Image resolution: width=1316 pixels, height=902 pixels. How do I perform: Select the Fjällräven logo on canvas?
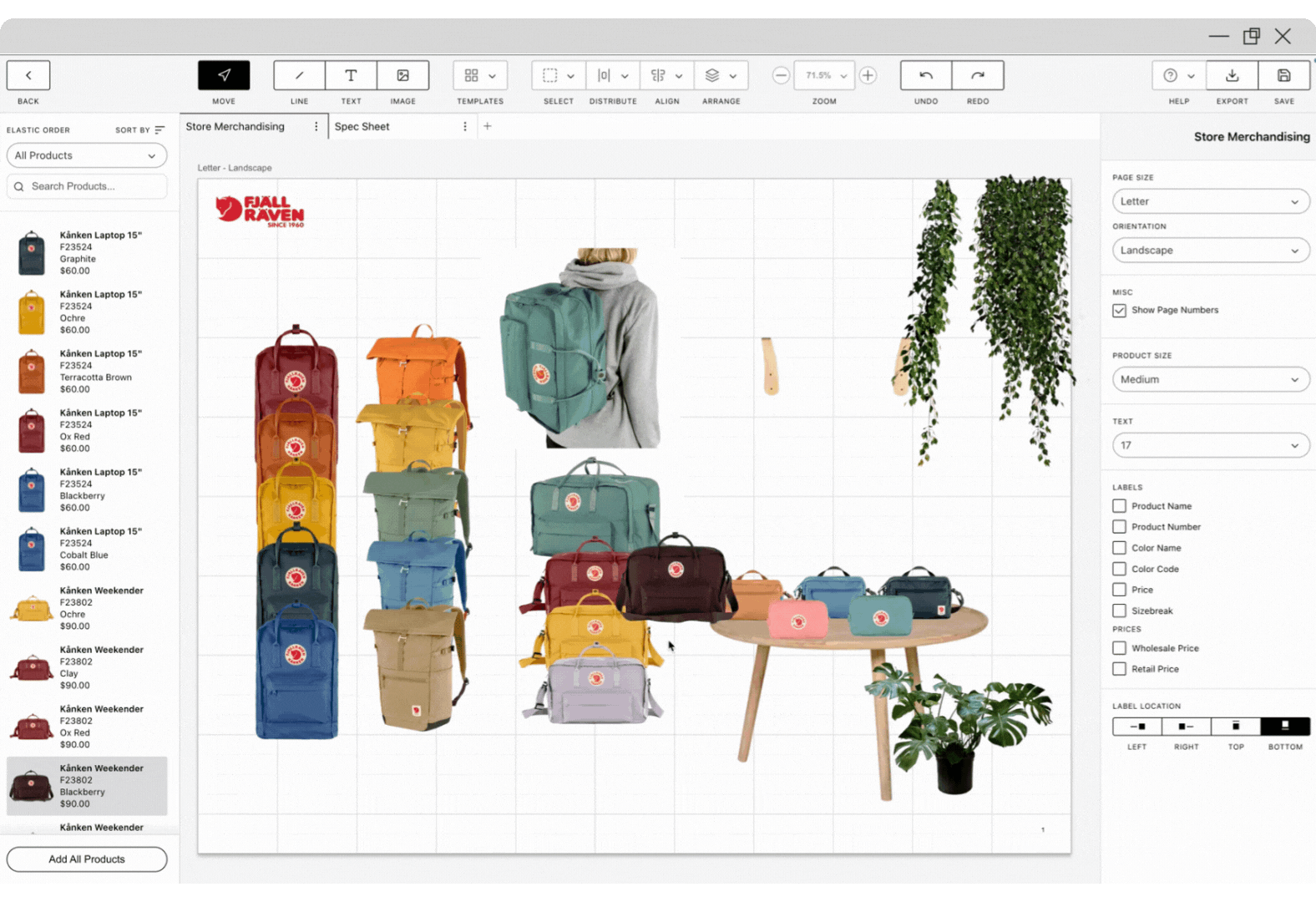(x=260, y=211)
